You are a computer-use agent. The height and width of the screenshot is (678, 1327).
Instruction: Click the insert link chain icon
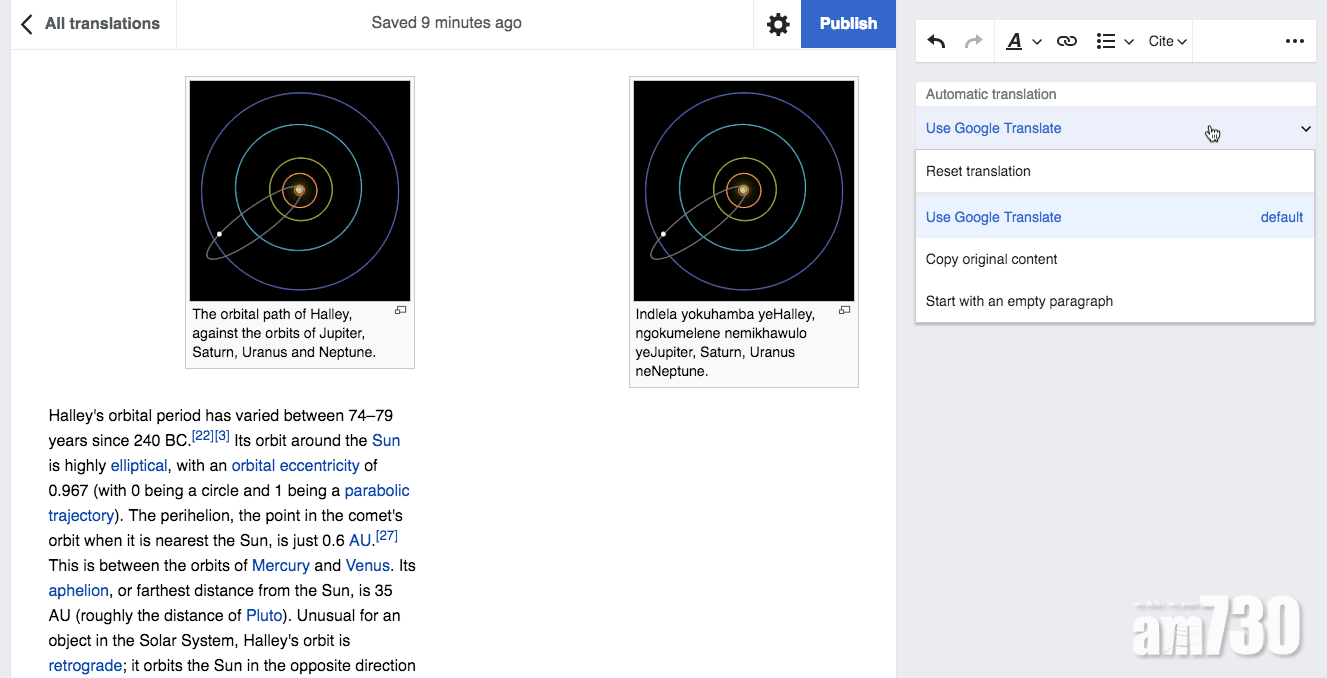pos(1067,41)
